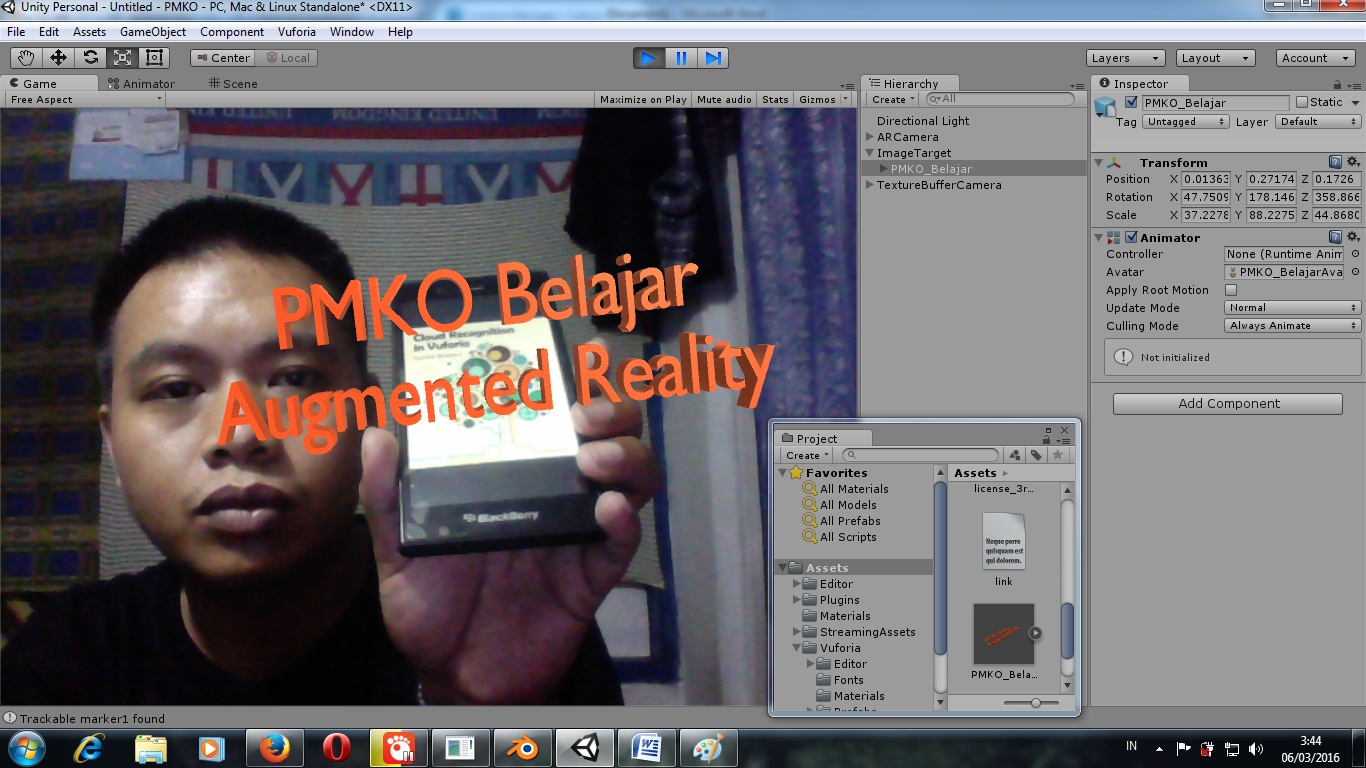This screenshot has height=768, width=1366.
Task: Switch to Microsoft Word in taskbar
Action: [647, 748]
